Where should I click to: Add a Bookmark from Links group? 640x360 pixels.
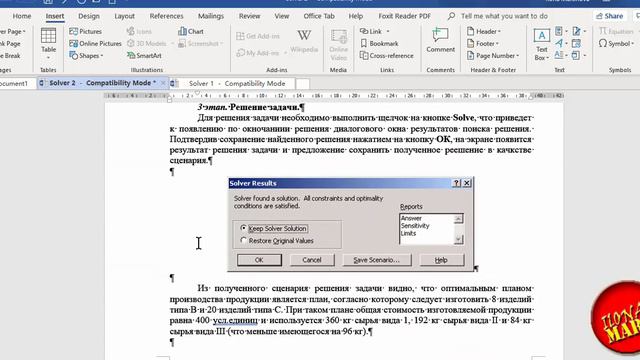point(379,43)
